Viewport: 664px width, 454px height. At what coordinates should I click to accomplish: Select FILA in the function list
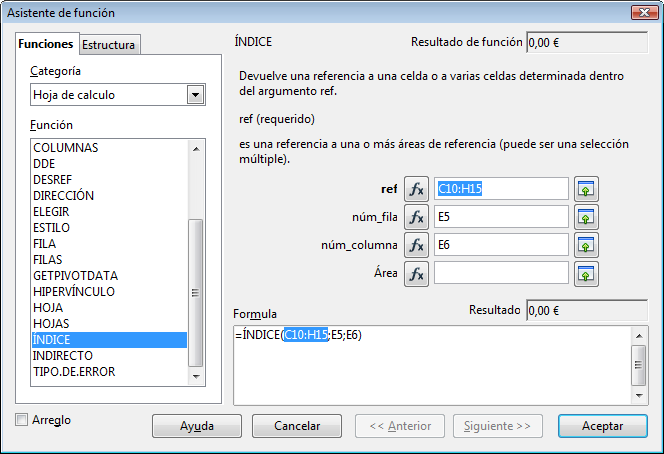(x=109, y=244)
